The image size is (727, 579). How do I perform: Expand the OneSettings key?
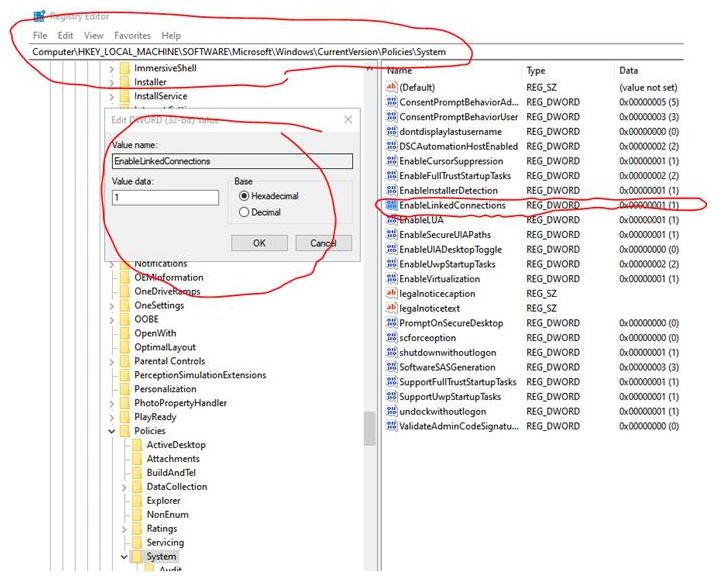[111, 306]
